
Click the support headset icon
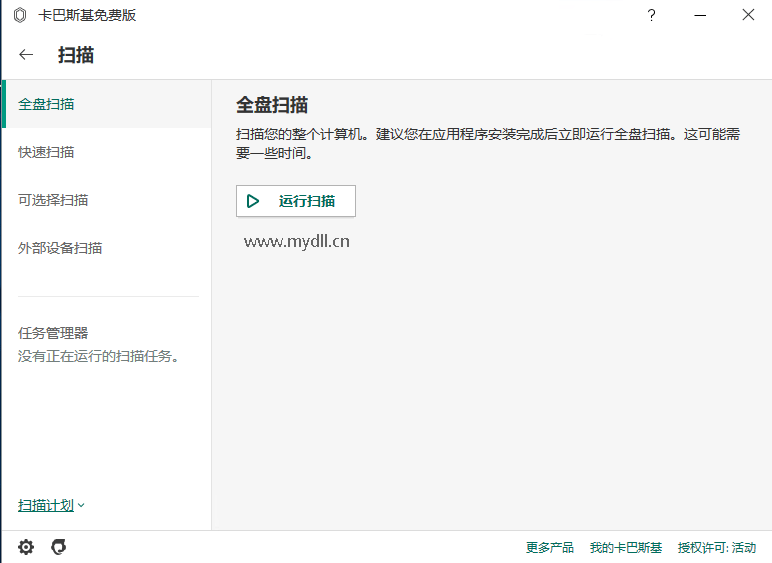click(x=59, y=547)
